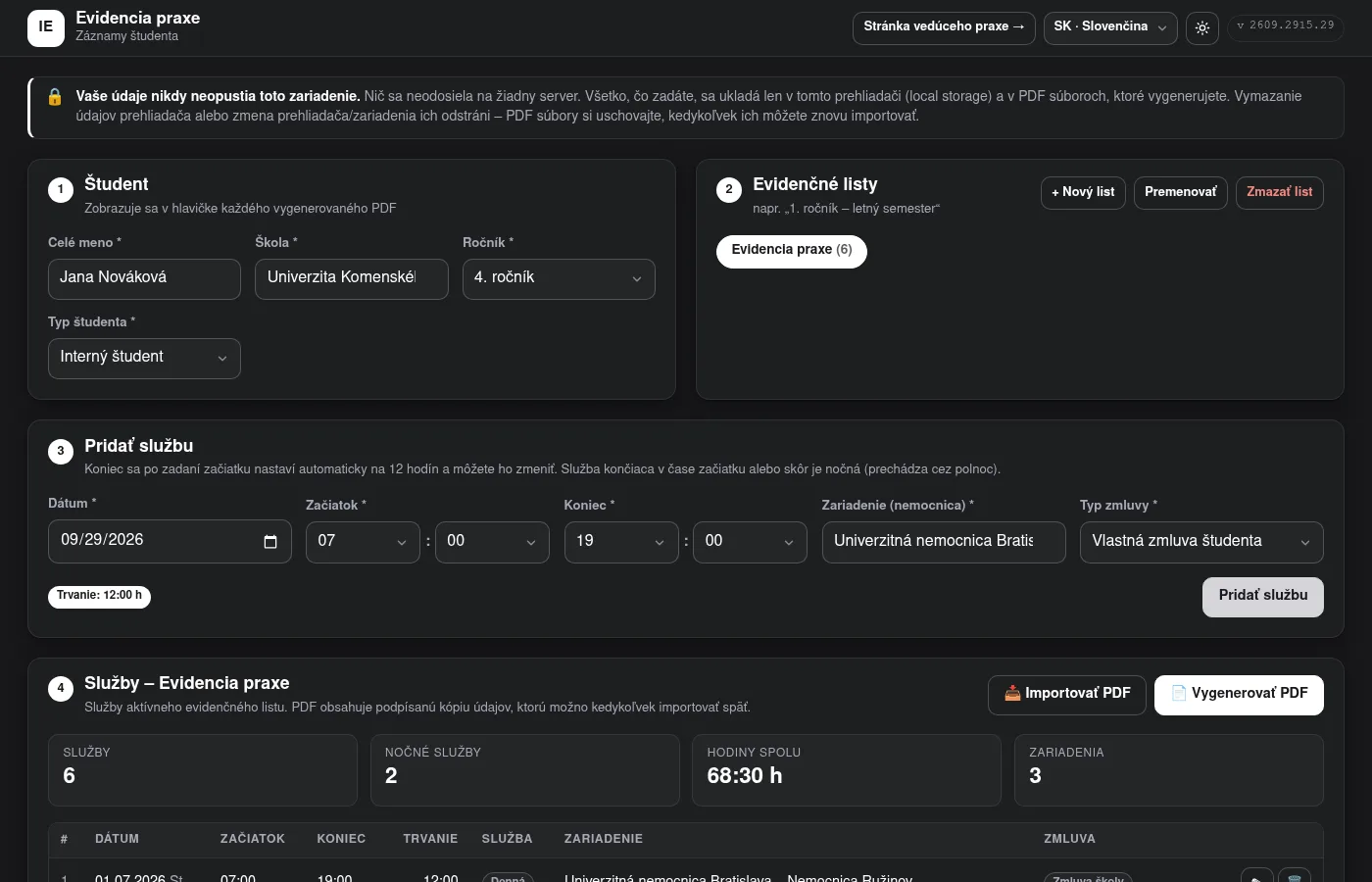Click the SLUŽBA table column header

click(507, 839)
